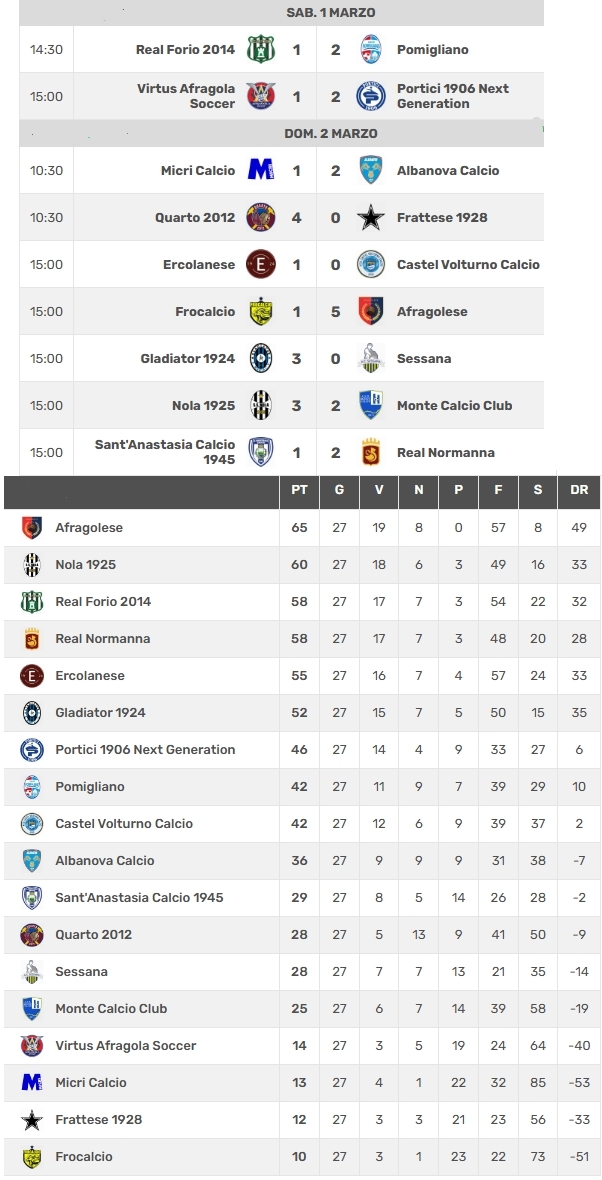Click Albanova Calcio crest in standings
Screen dimensions: 602x1180
[x=32, y=861]
